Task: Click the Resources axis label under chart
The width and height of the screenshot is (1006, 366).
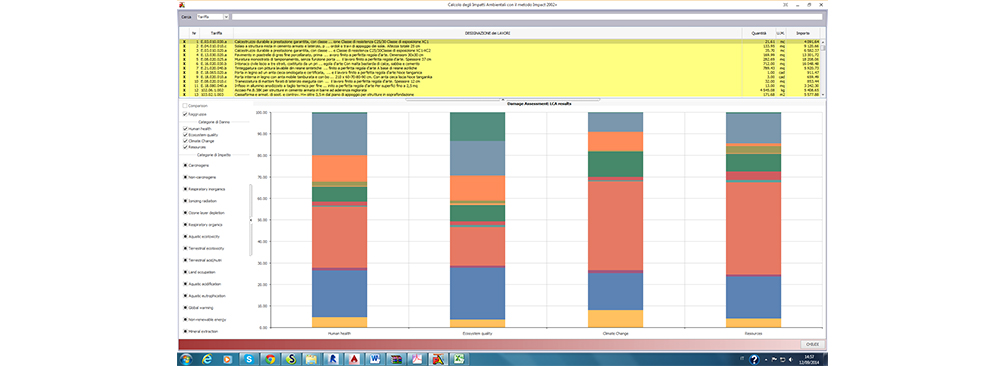Action: click(753, 334)
